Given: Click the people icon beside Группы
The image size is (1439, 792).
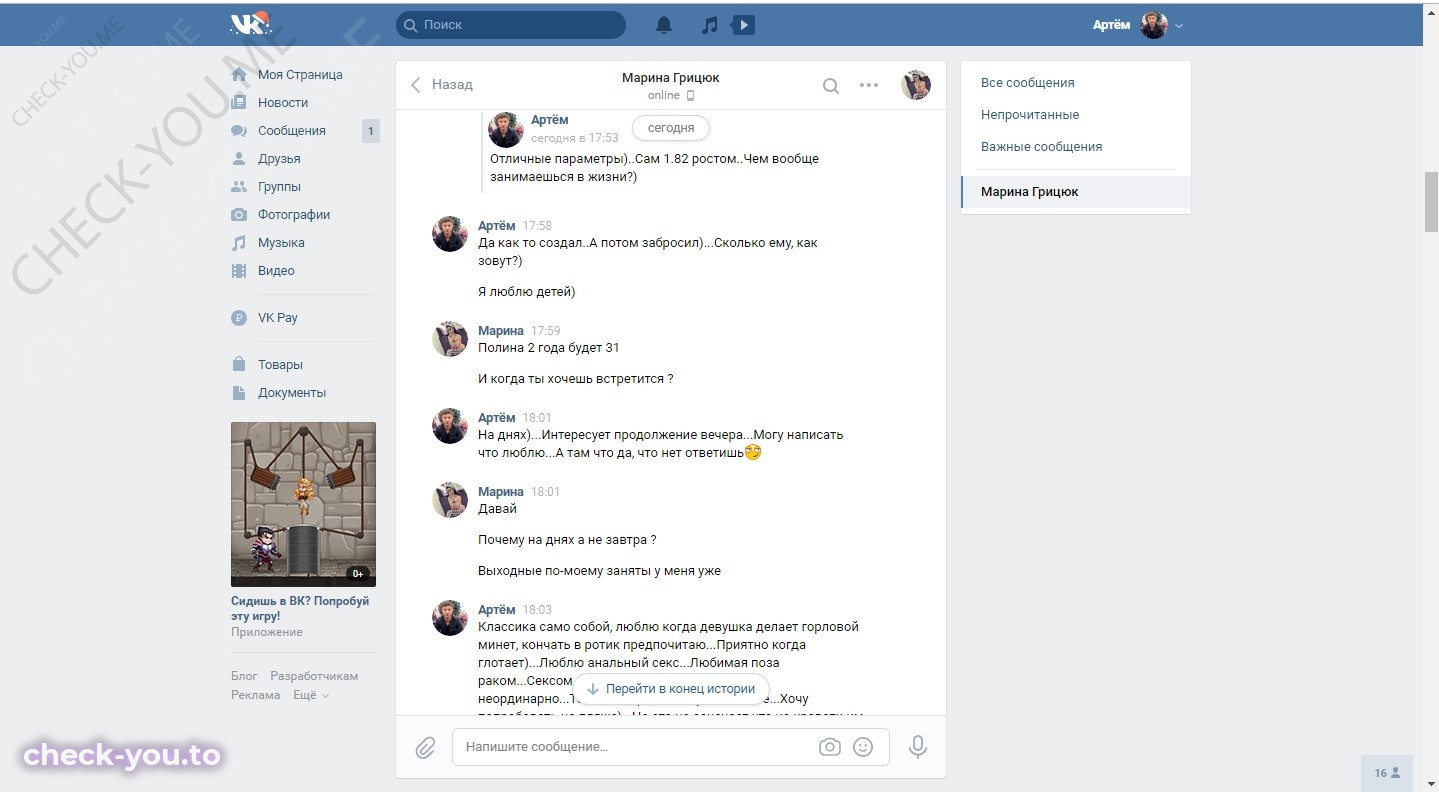Looking at the screenshot, I should click(x=239, y=187).
